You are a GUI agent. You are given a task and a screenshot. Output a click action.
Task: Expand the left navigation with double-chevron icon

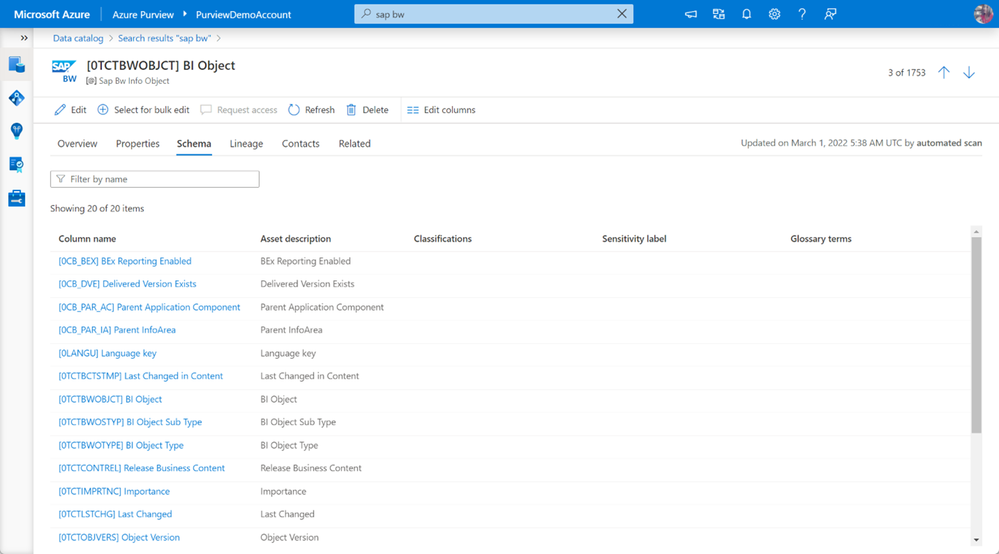coord(24,38)
